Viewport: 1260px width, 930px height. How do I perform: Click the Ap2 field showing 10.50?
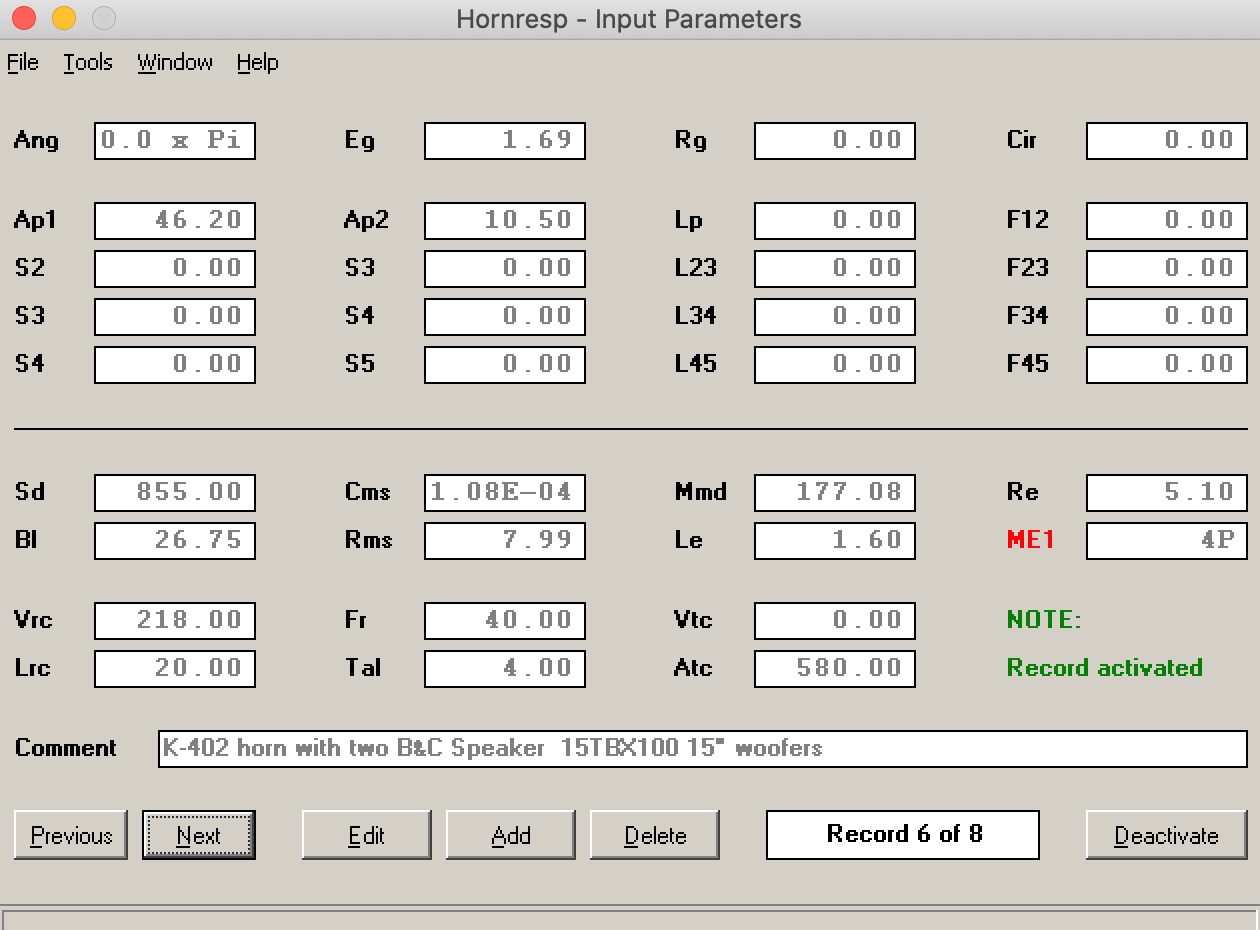coord(505,221)
